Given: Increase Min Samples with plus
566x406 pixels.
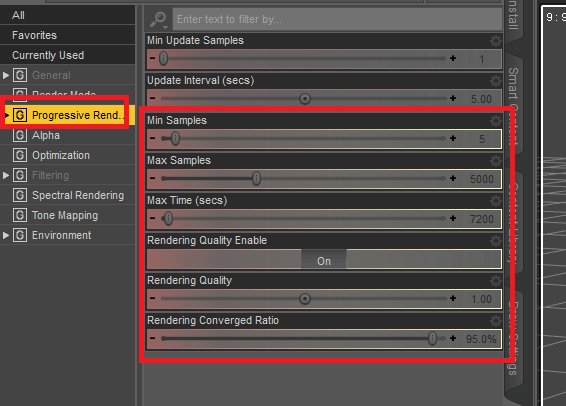Looking at the screenshot, I should [453, 138].
